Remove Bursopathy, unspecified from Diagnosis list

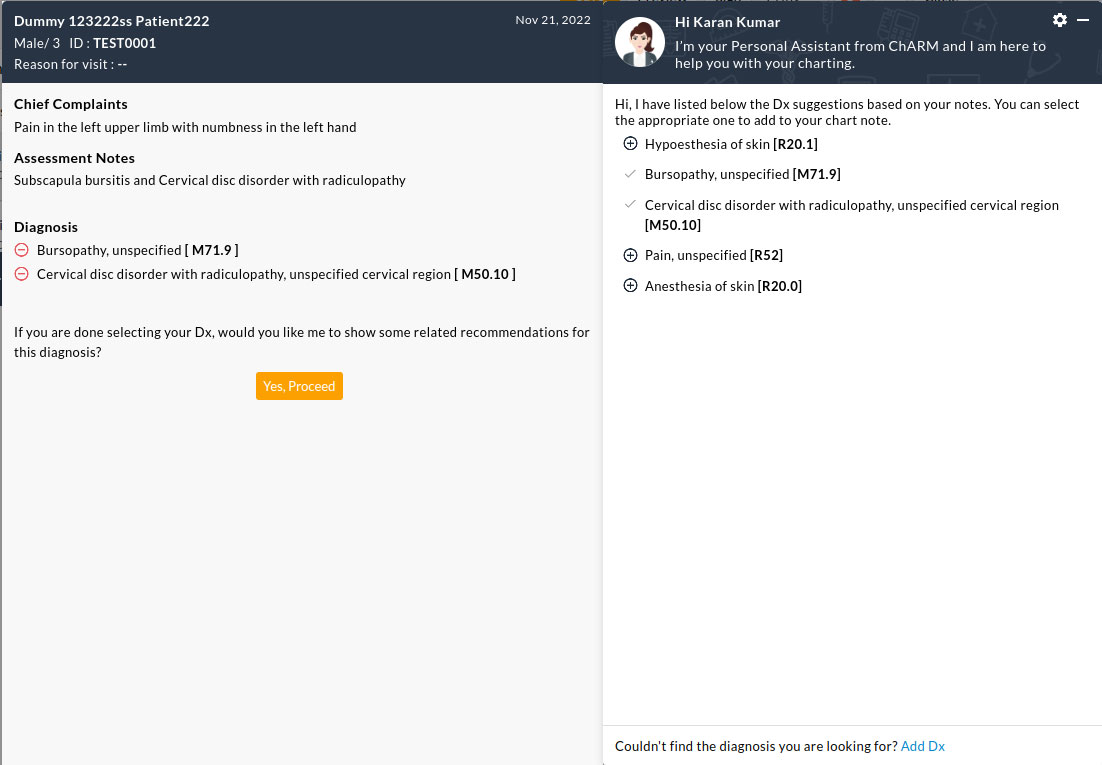(x=22, y=250)
